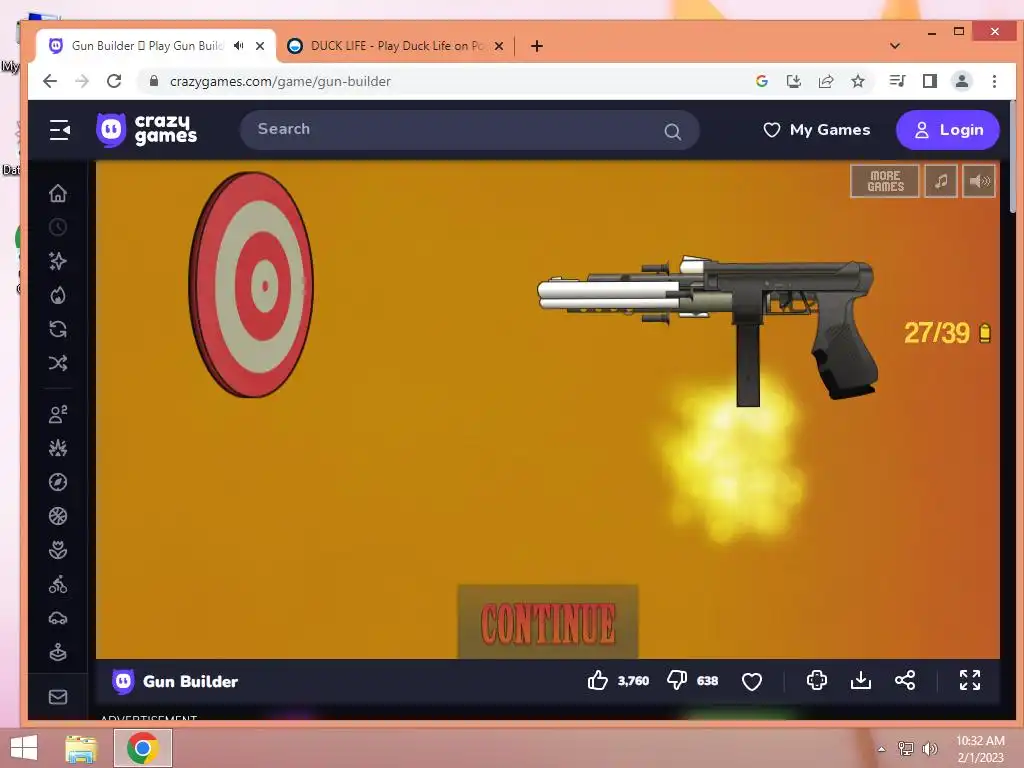
Task: Click the download icon below game
Action: [861, 680]
